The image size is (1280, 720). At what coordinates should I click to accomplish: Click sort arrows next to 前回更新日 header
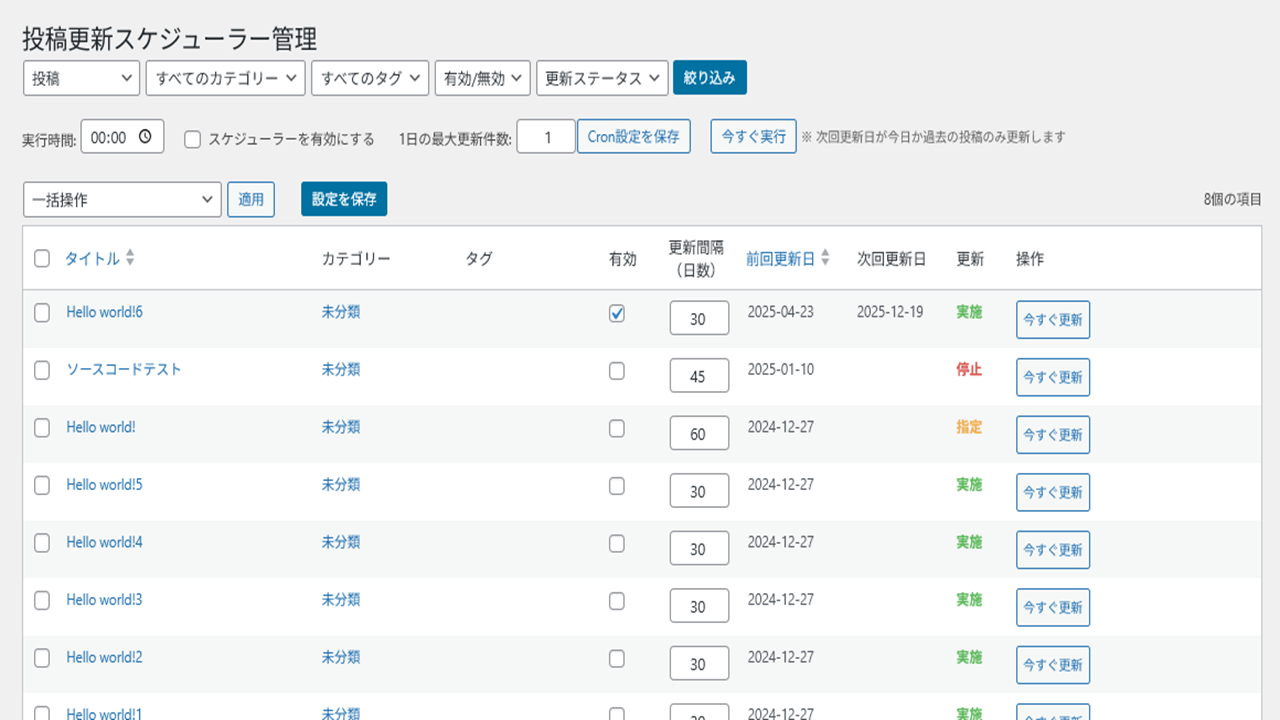[825, 258]
